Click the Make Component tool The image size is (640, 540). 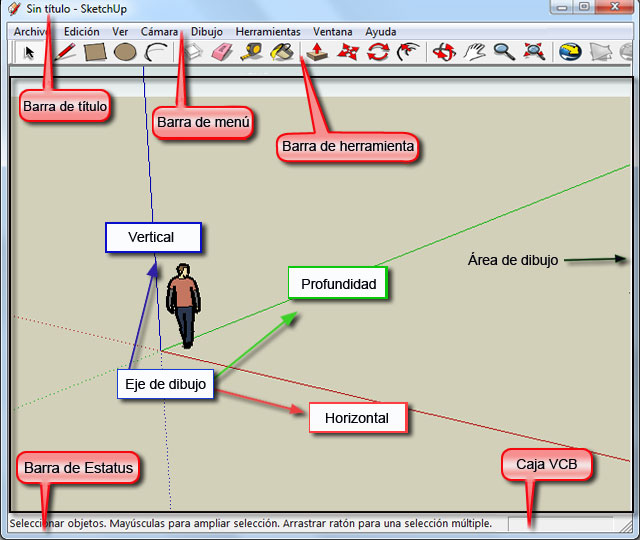(193, 52)
